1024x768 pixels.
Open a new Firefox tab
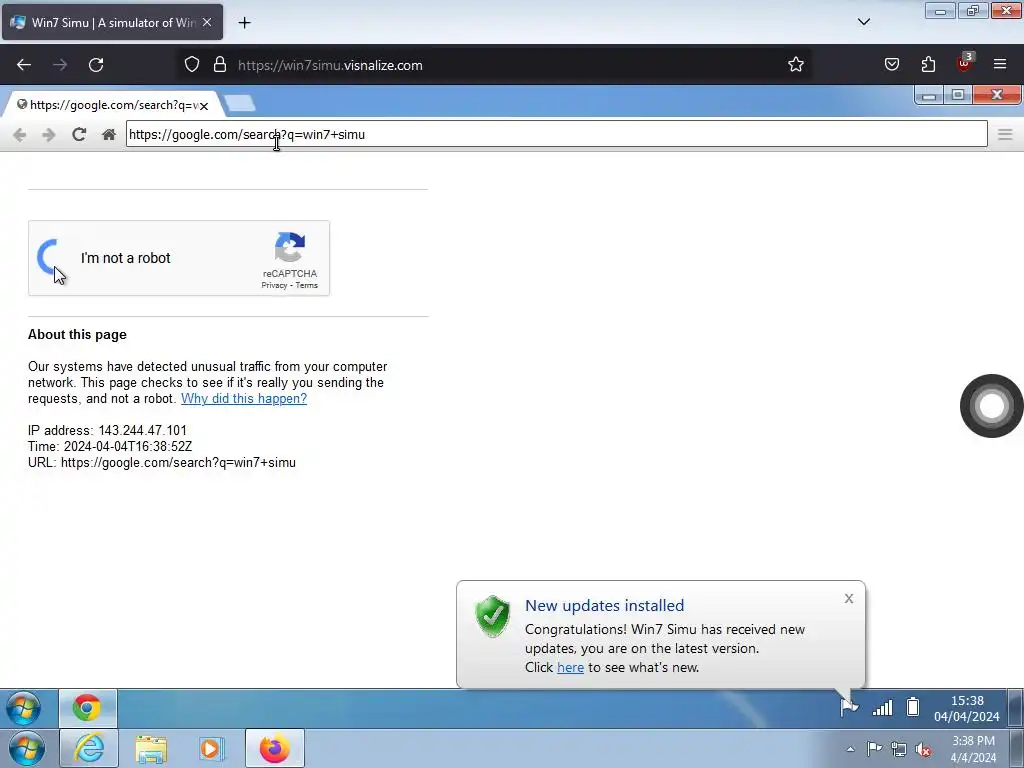tap(244, 23)
